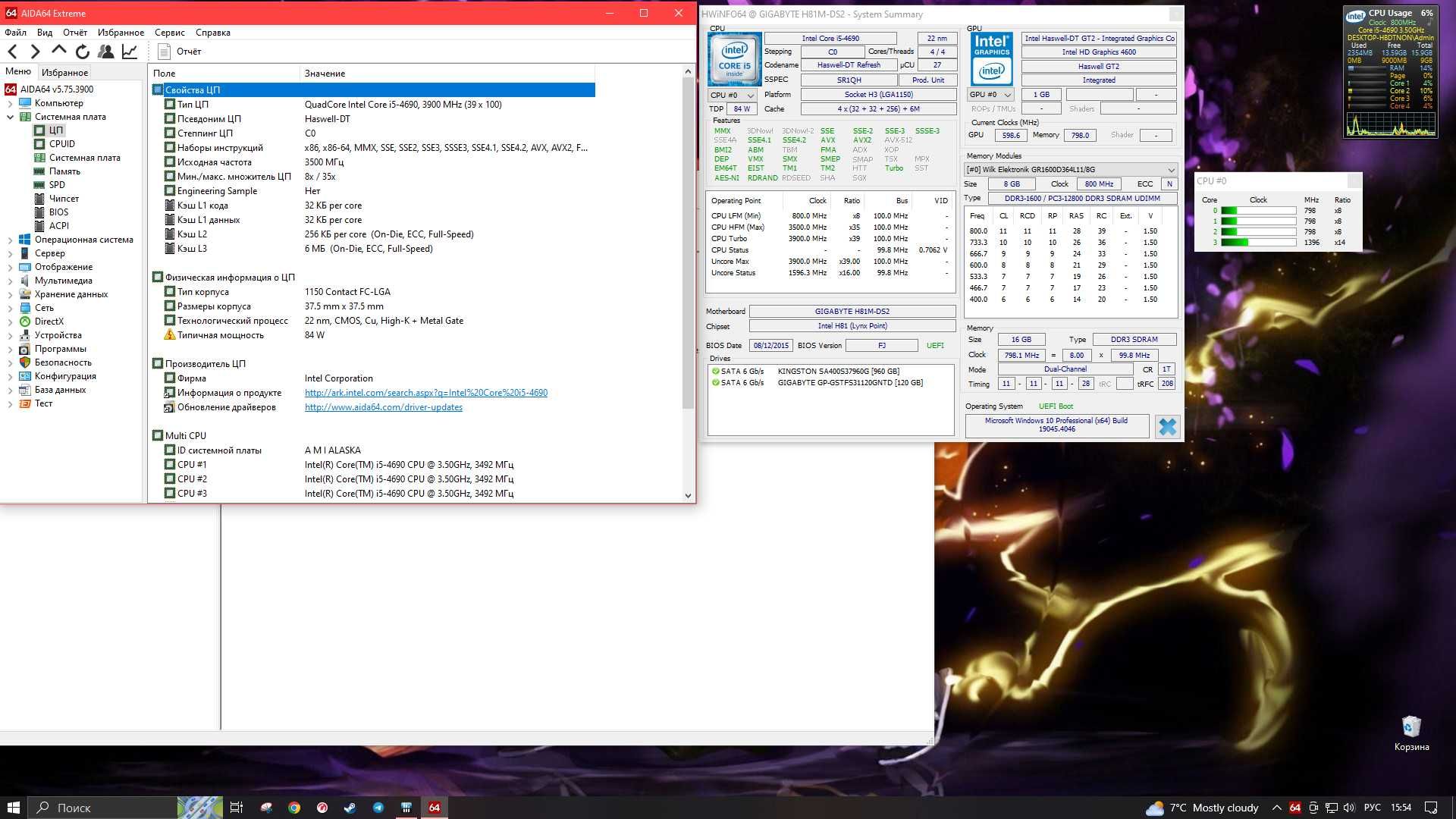This screenshot has width=1456, height=819.
Task: Open the Вид menu
Action: pyautogui.click(x=45, y=33)
